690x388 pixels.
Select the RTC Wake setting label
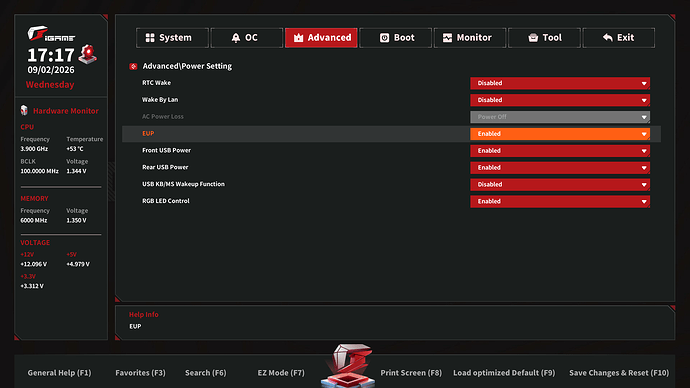pyautogui.click(x=156, y=83)
